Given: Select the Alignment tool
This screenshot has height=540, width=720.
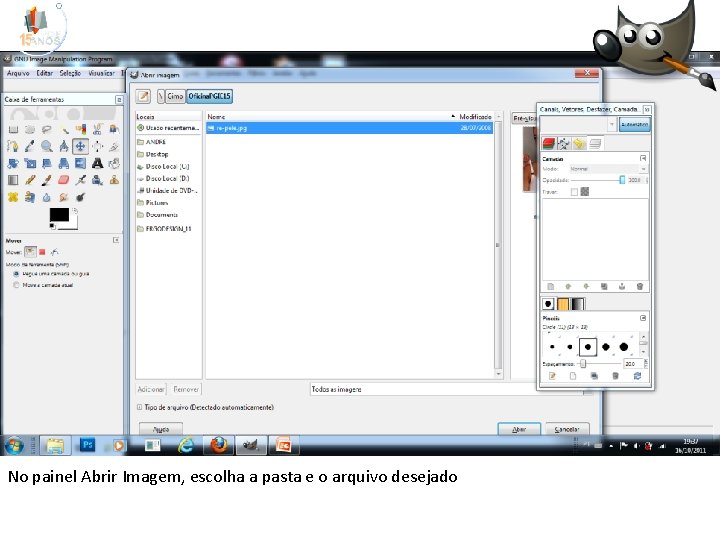Looking at the screenshot, I should click(x=97, y=146).
